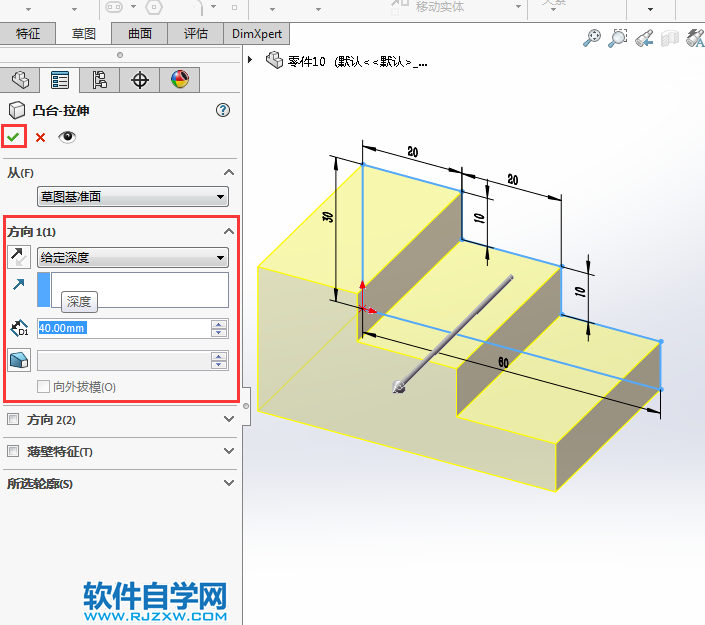Switch to DimXpert tab
705x625 pixels.
[257, 34]
